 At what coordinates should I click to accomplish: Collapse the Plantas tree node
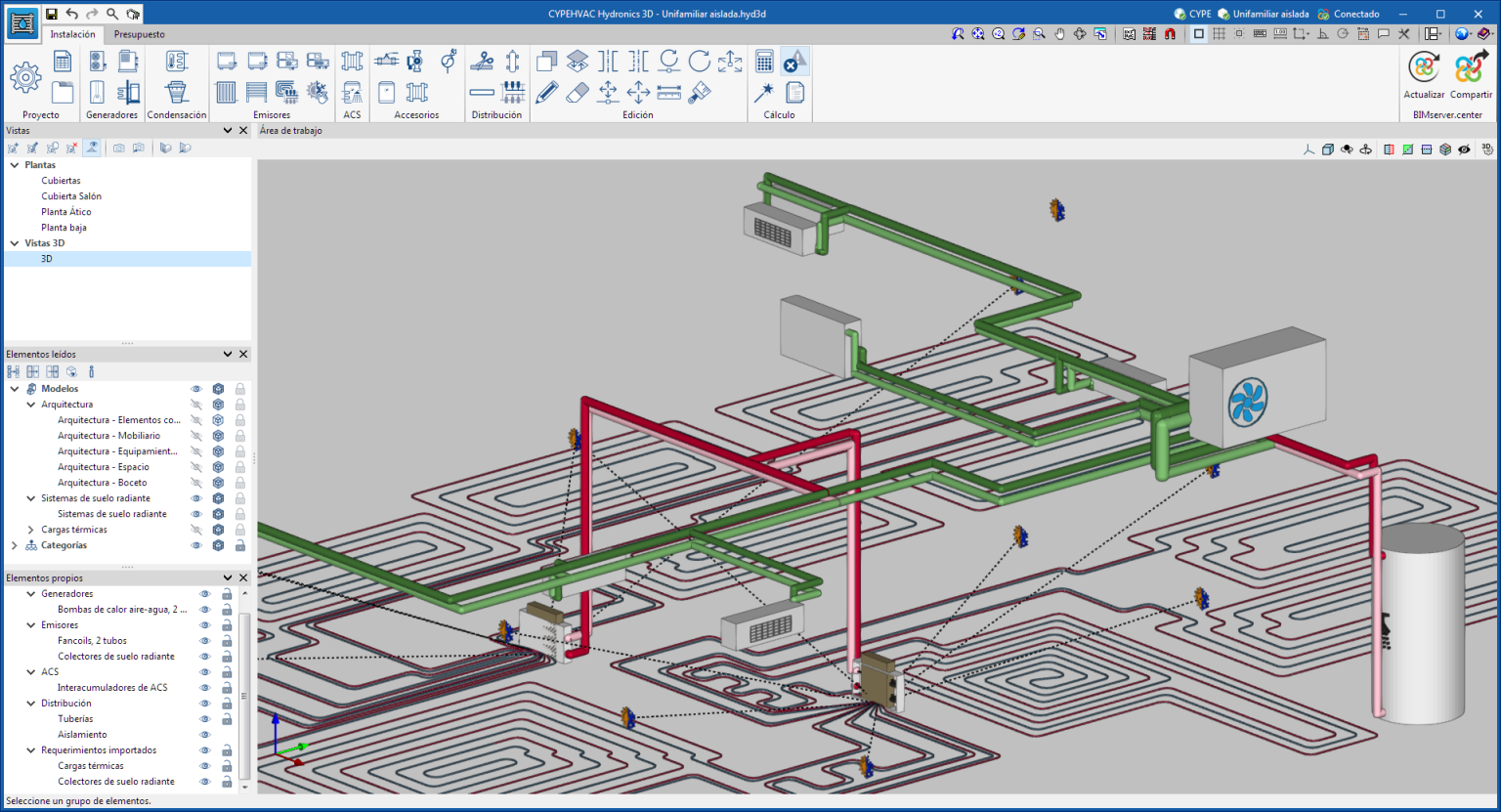(x=15, y=165)
